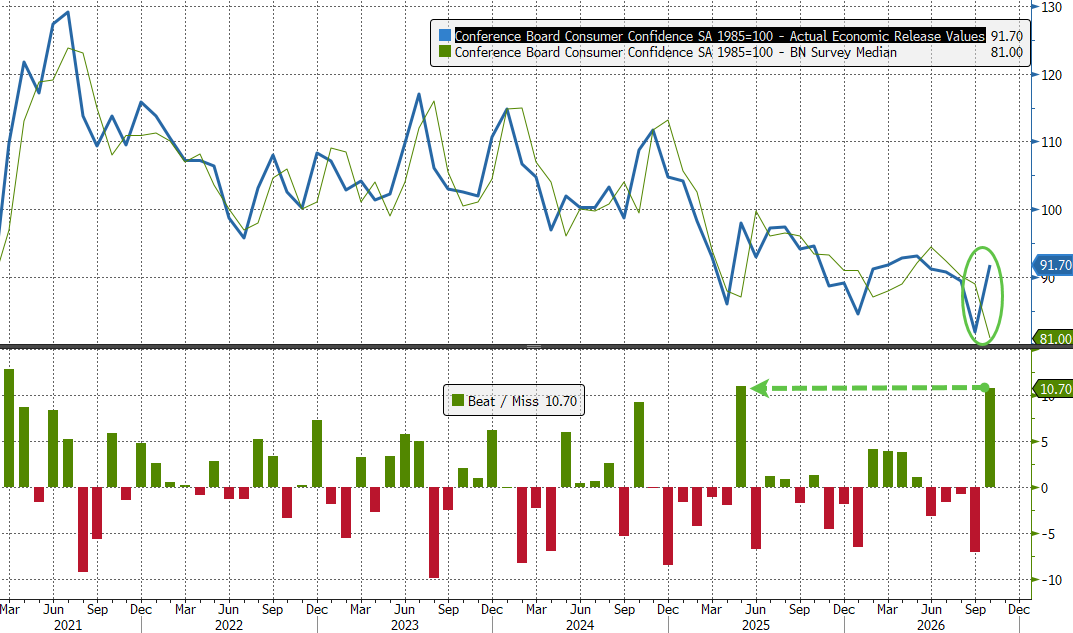Click the 110 label on the upper axis

(1051, 142)
